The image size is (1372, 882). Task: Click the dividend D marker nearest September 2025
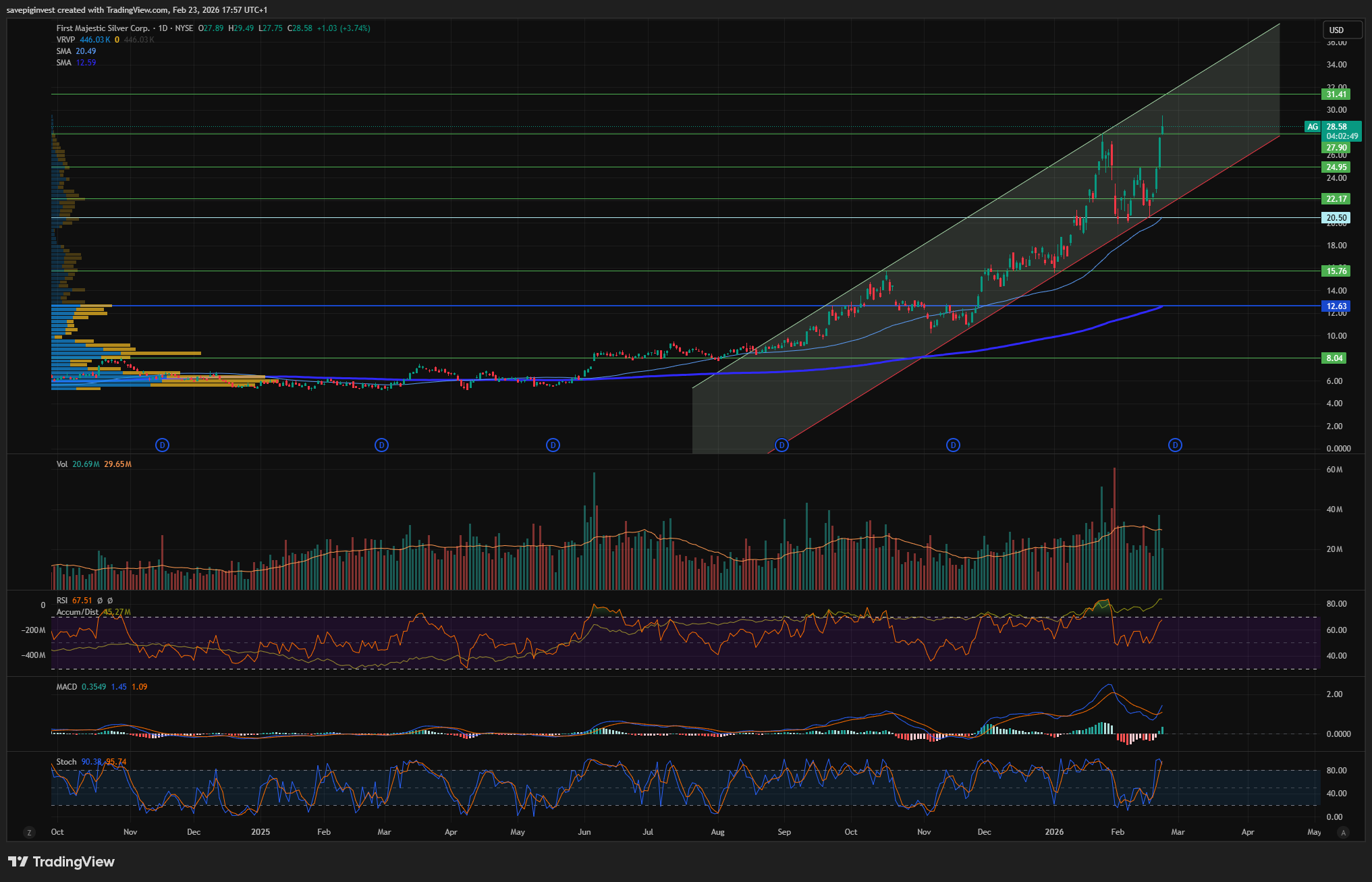point(781,445)
